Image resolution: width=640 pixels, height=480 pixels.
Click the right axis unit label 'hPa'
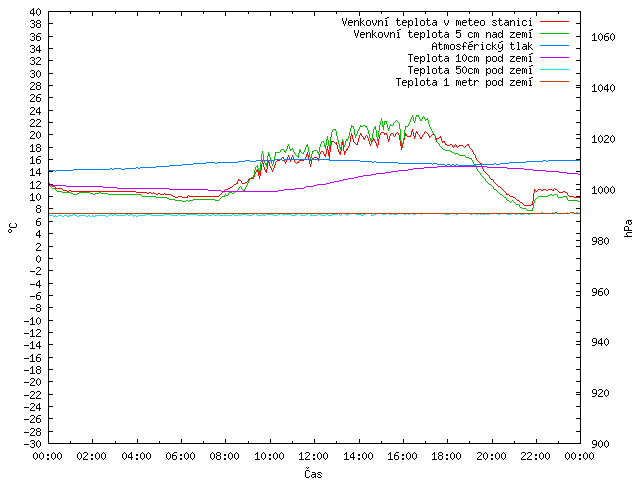tap(628, 228)
